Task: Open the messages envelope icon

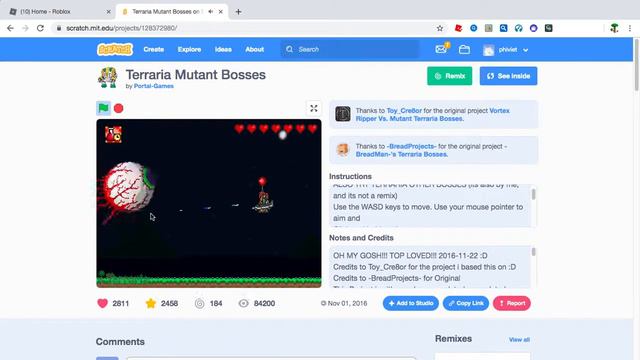Action: (441, 49)
